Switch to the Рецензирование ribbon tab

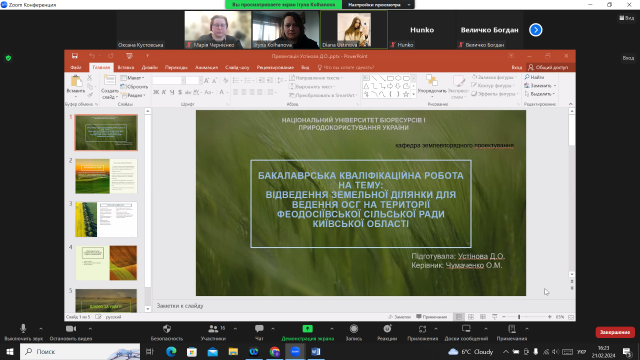(x=275, y=67)
